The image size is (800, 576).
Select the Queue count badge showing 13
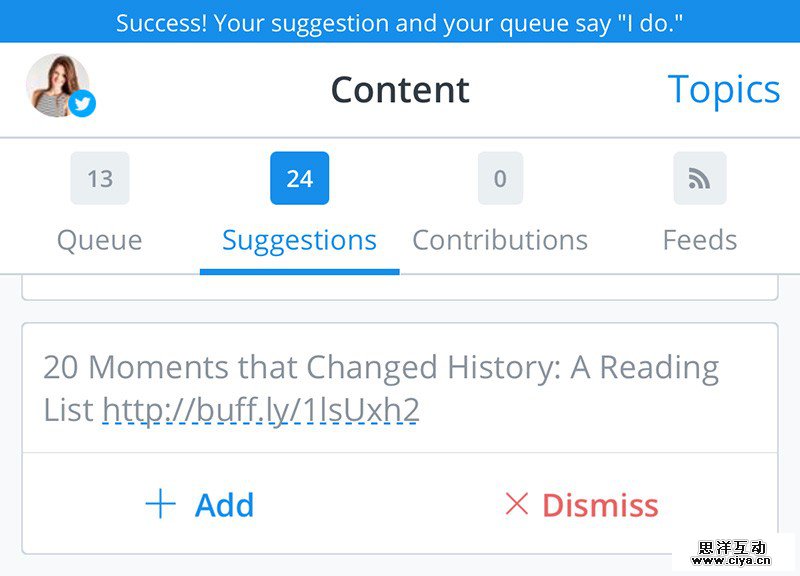(x=100, y=179)
